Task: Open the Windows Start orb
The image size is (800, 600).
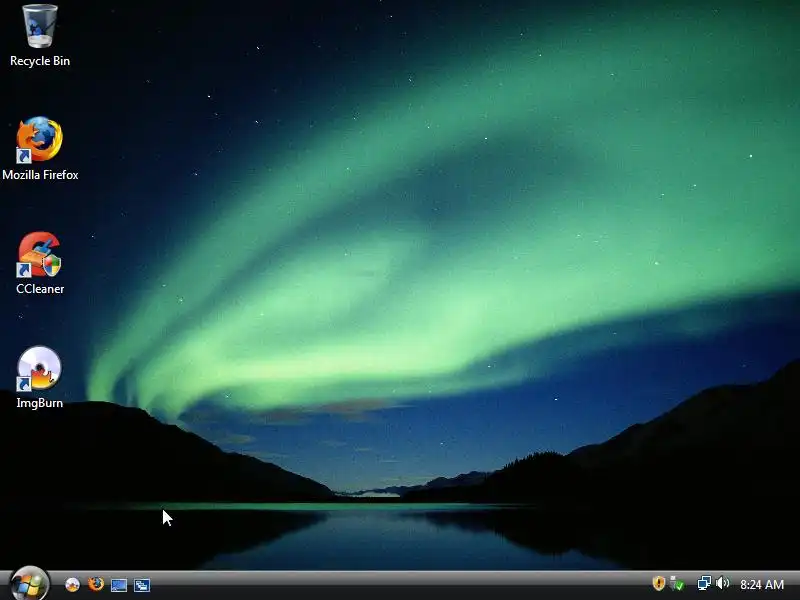Action: 29,584
